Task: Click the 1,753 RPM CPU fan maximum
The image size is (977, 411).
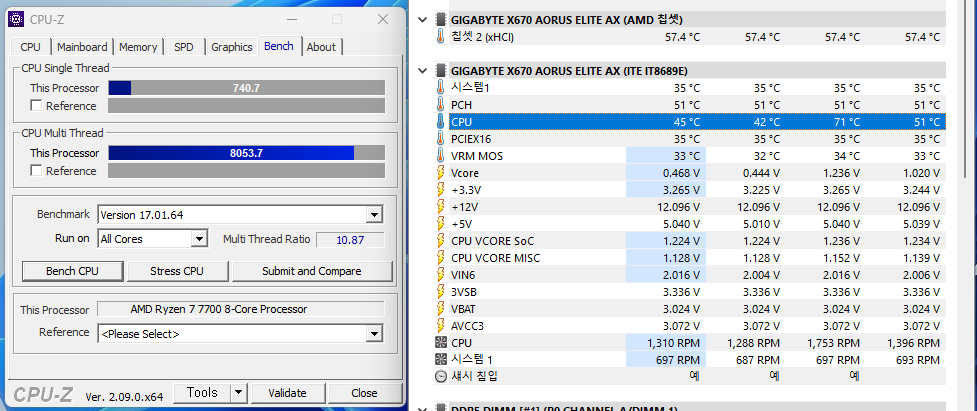Action: (x=834, y=342)
